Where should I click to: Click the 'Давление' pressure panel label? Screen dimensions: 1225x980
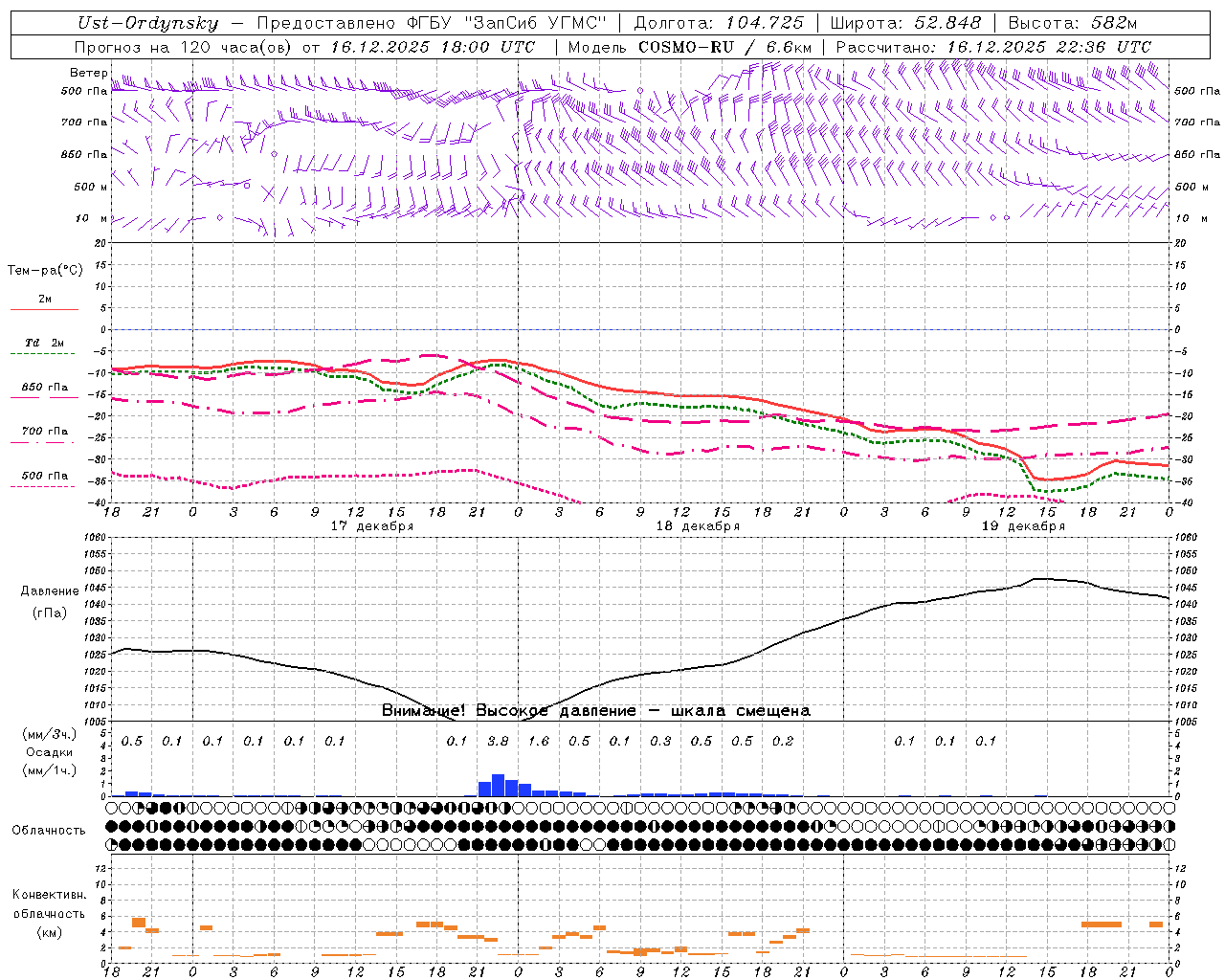click(x=50, y=591)
